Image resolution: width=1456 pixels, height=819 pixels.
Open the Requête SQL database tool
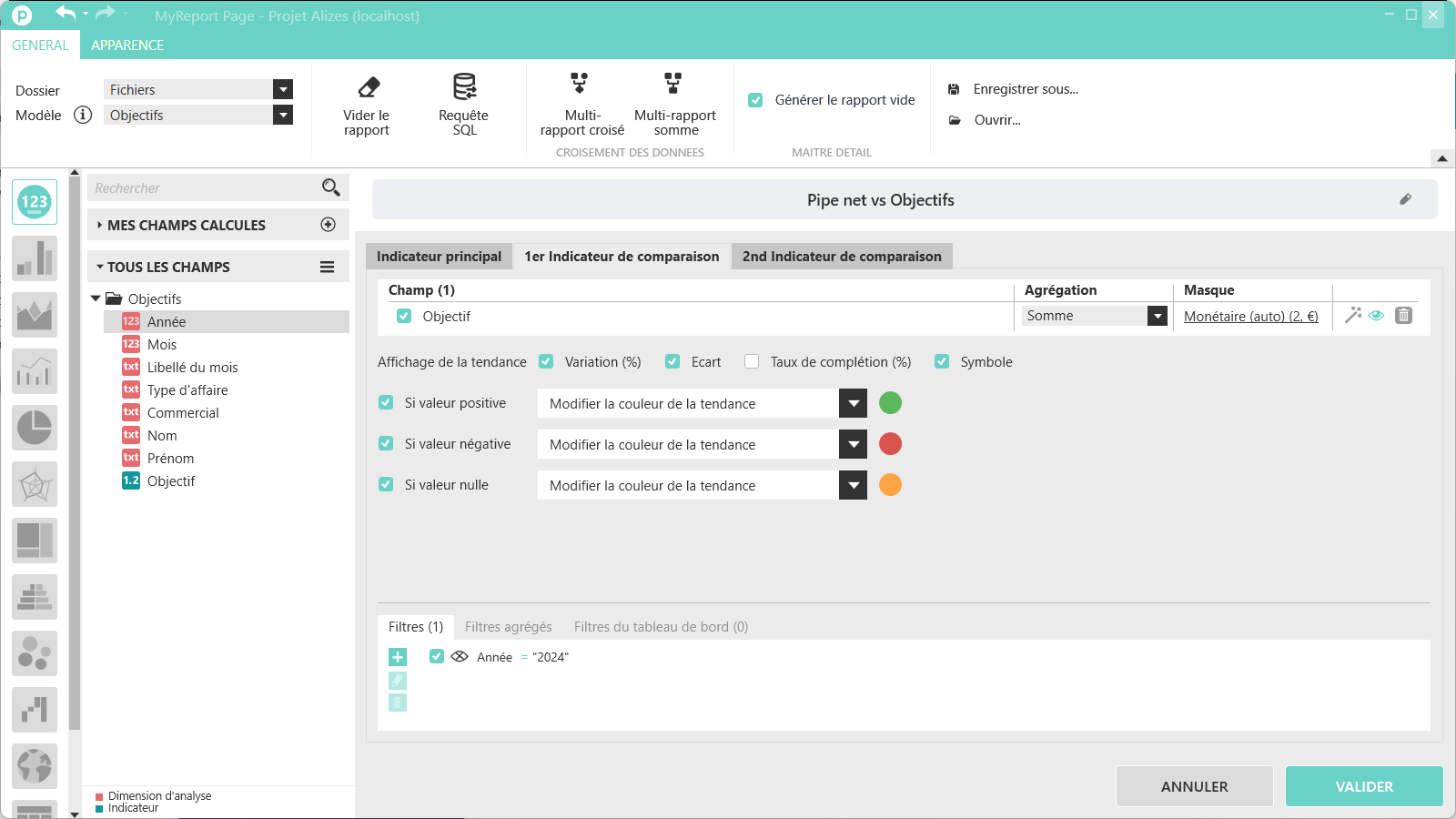click(x=464, y=87)
